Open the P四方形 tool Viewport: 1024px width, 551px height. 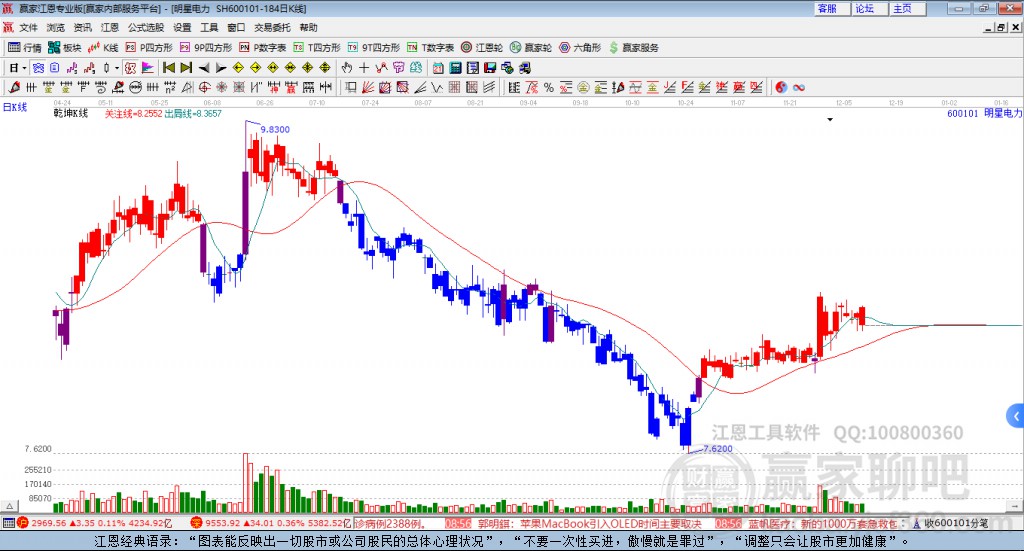tap(149, 48)
